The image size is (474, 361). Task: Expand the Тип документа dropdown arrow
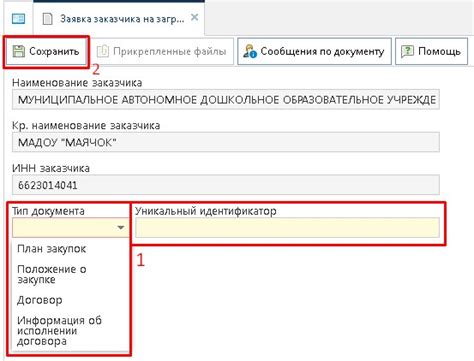121,228
